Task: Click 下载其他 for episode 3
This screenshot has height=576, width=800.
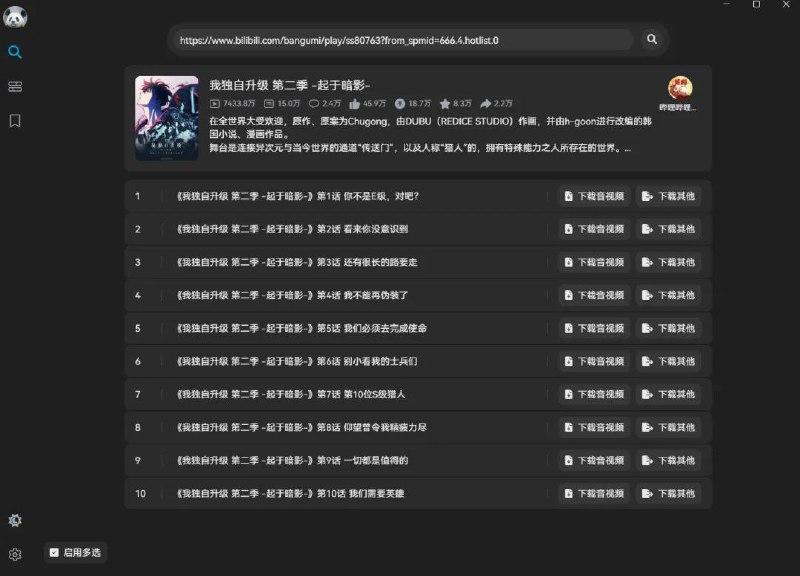Action: (668, 262)
